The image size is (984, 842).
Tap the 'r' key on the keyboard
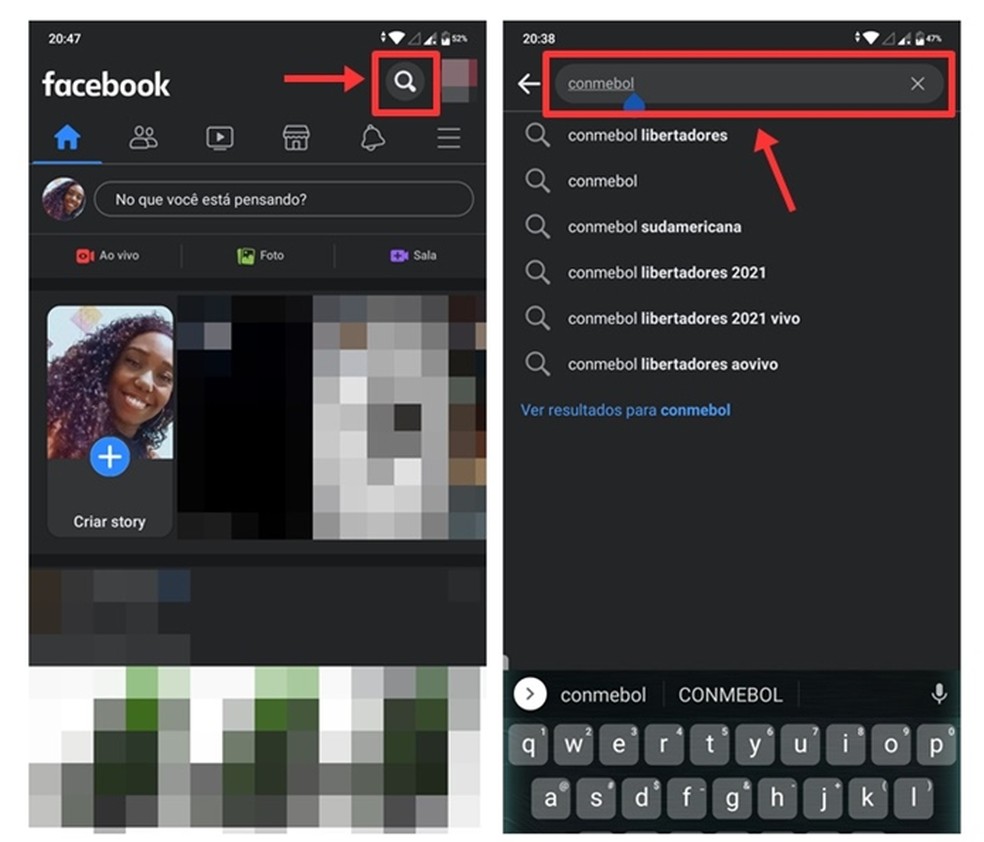click(664, 745)
